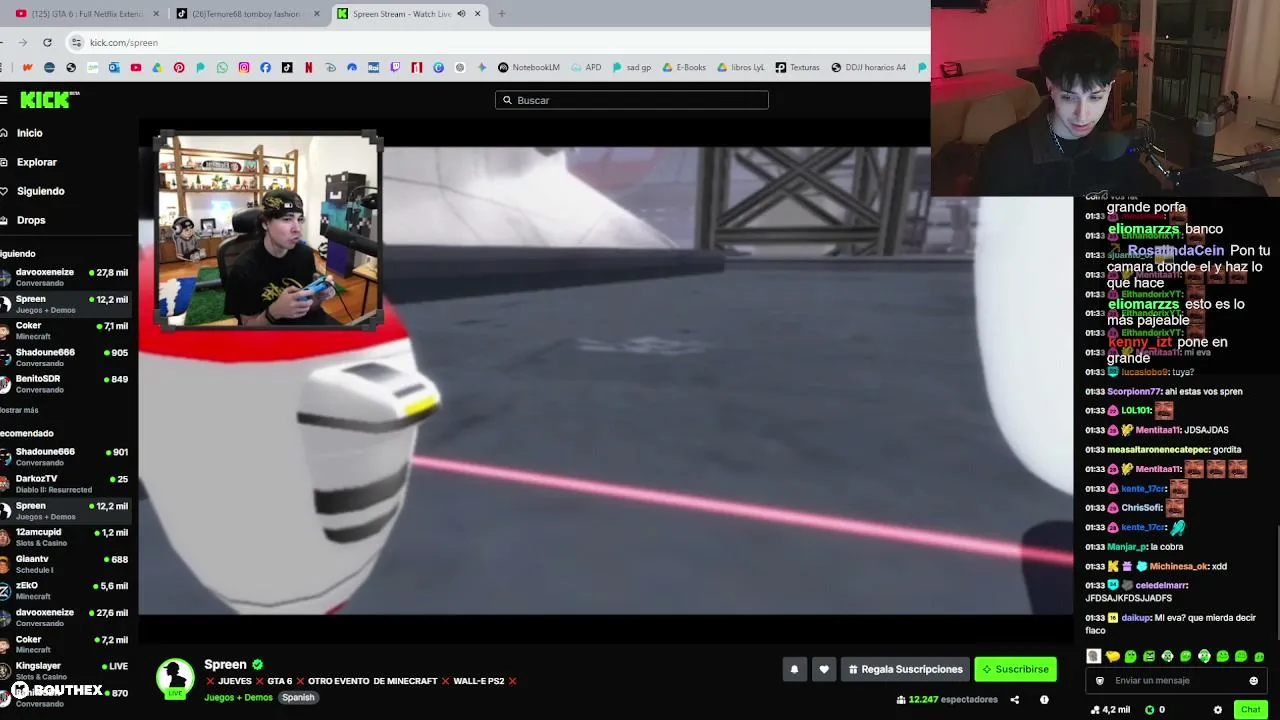Click the Spanish language tag
1280x720 pixels.
pyautogui.click(x=298, y=697)
